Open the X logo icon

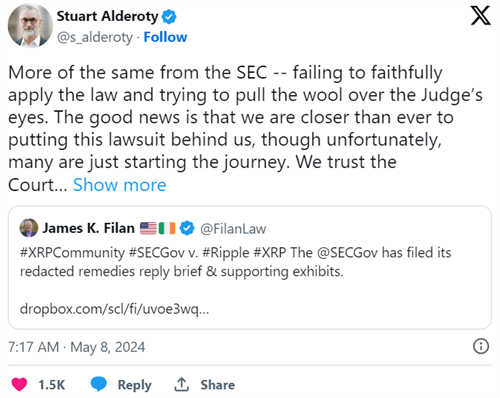480,15
